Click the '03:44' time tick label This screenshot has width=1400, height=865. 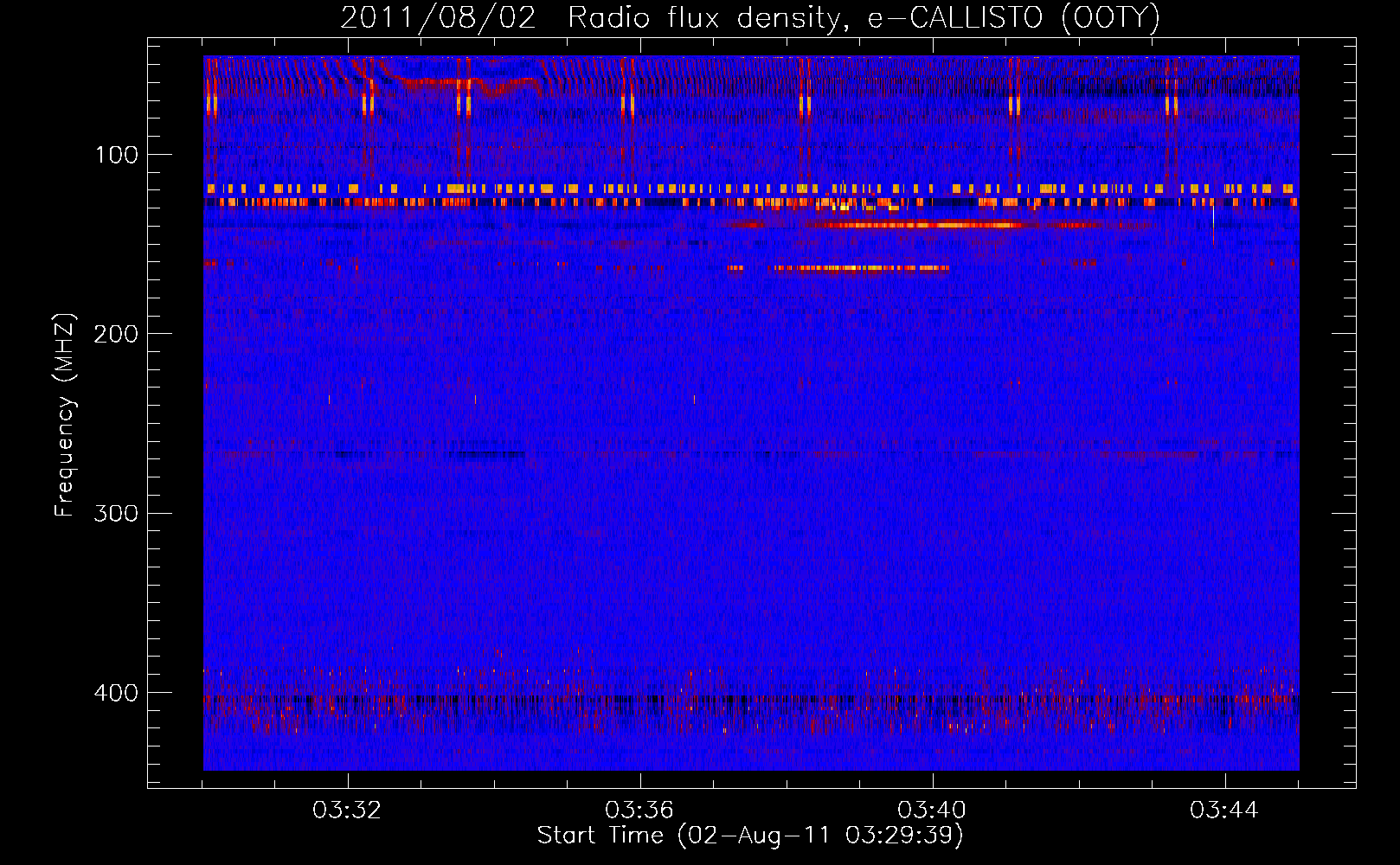point(1224,811)
